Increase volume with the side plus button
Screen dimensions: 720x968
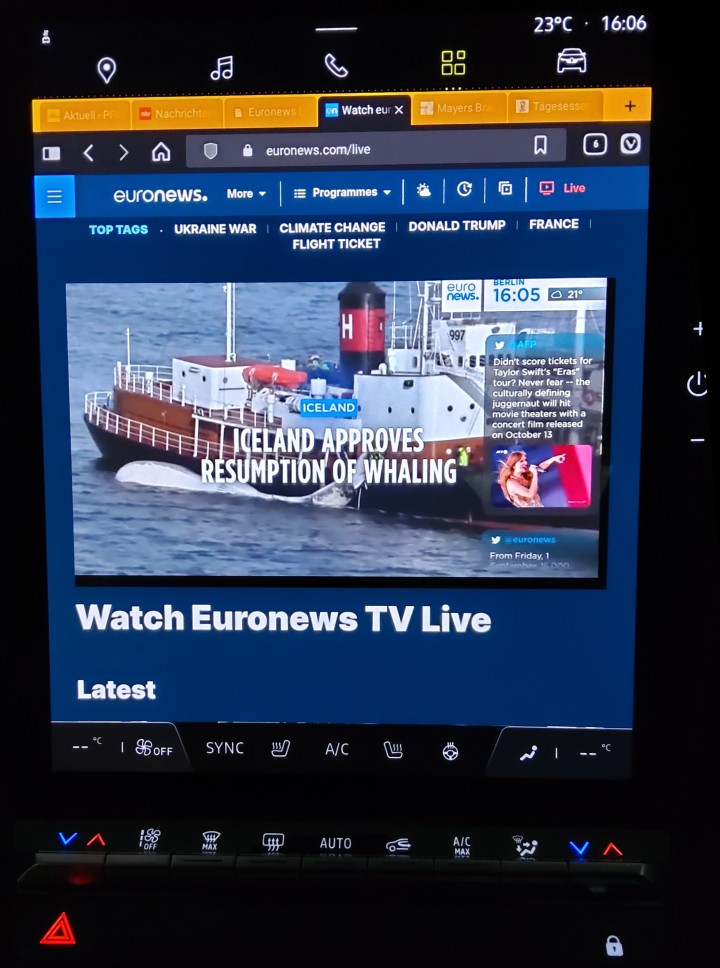tap(698, 328)
